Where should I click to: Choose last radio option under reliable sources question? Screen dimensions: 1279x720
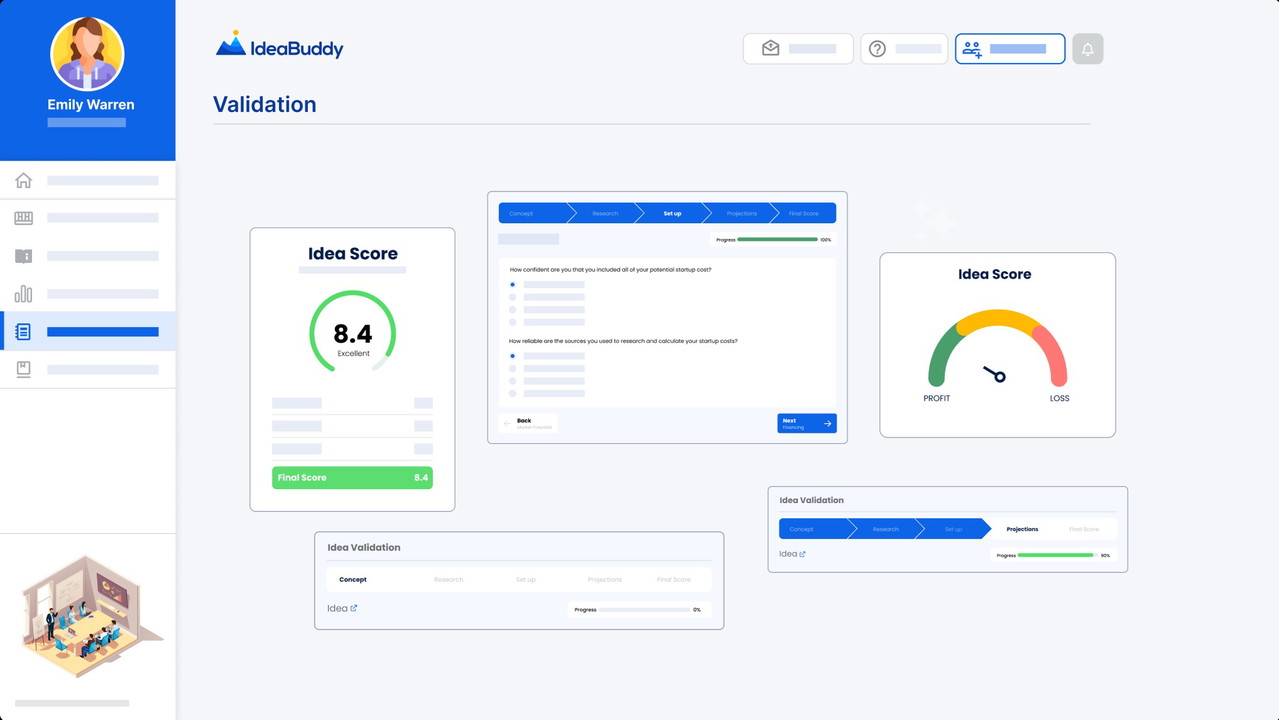click(513, 394)
